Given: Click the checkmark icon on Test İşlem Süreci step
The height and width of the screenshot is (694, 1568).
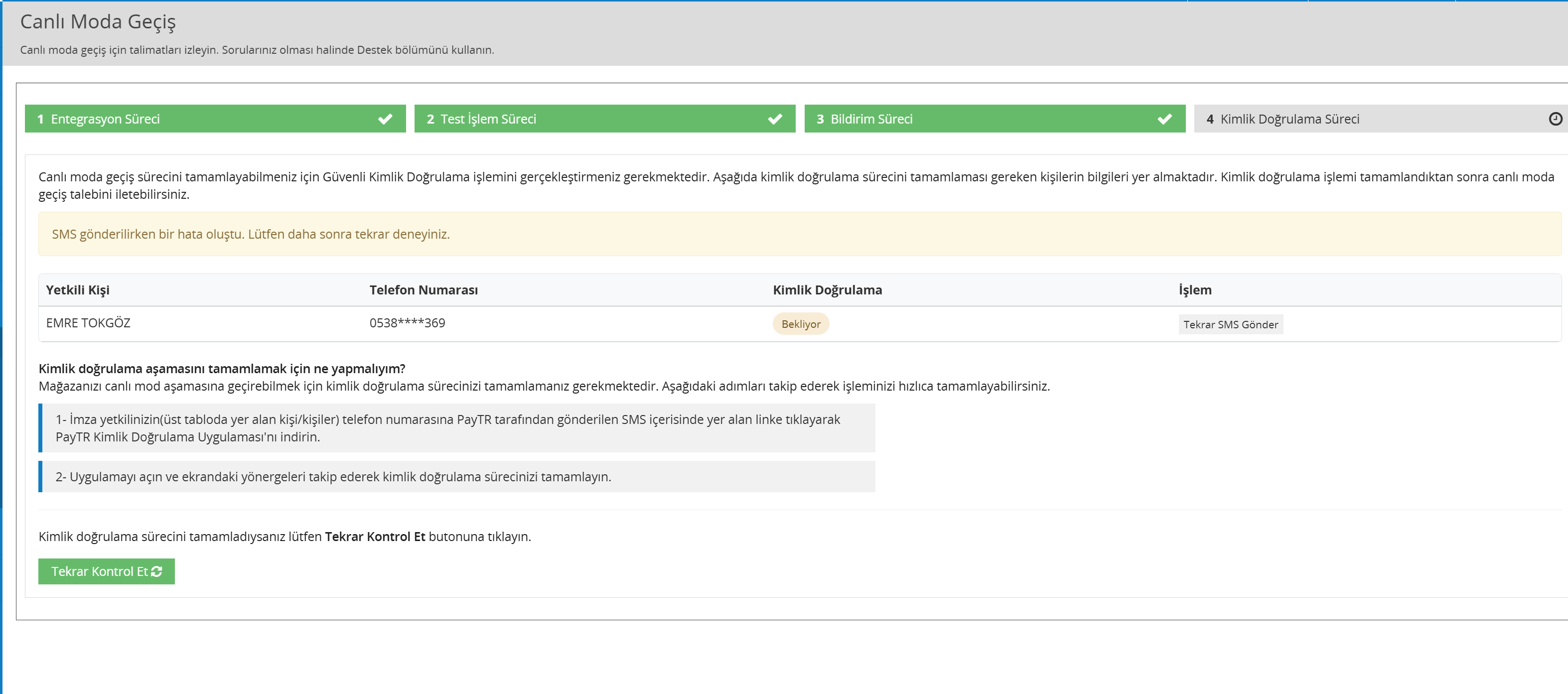Looking at the screenshot, I should 774,119.
